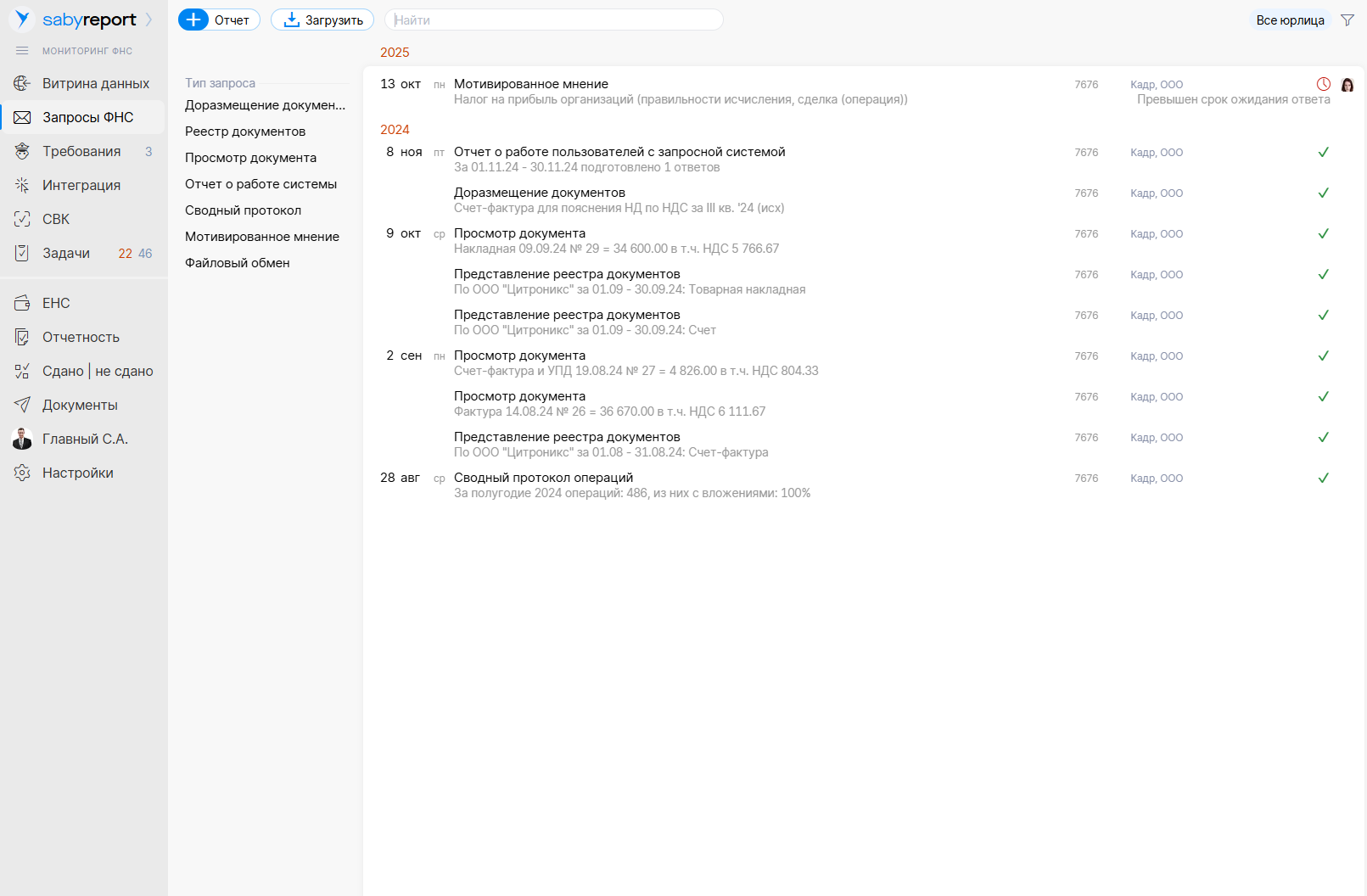Open the filter funnel icon
The image size is (1367, 896).
pos(1347,20)
